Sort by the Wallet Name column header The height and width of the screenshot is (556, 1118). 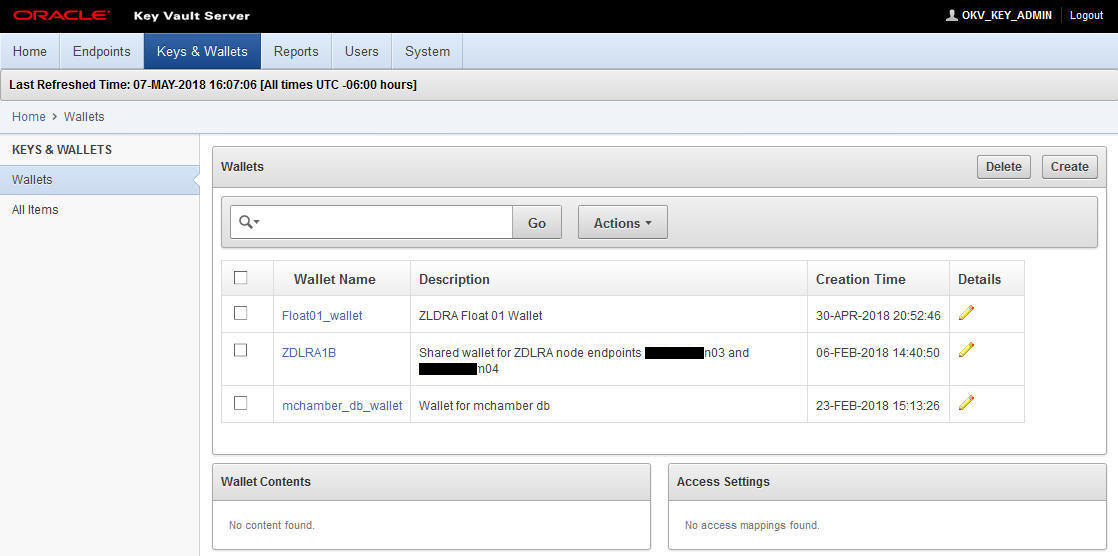(x=334, y=279)
